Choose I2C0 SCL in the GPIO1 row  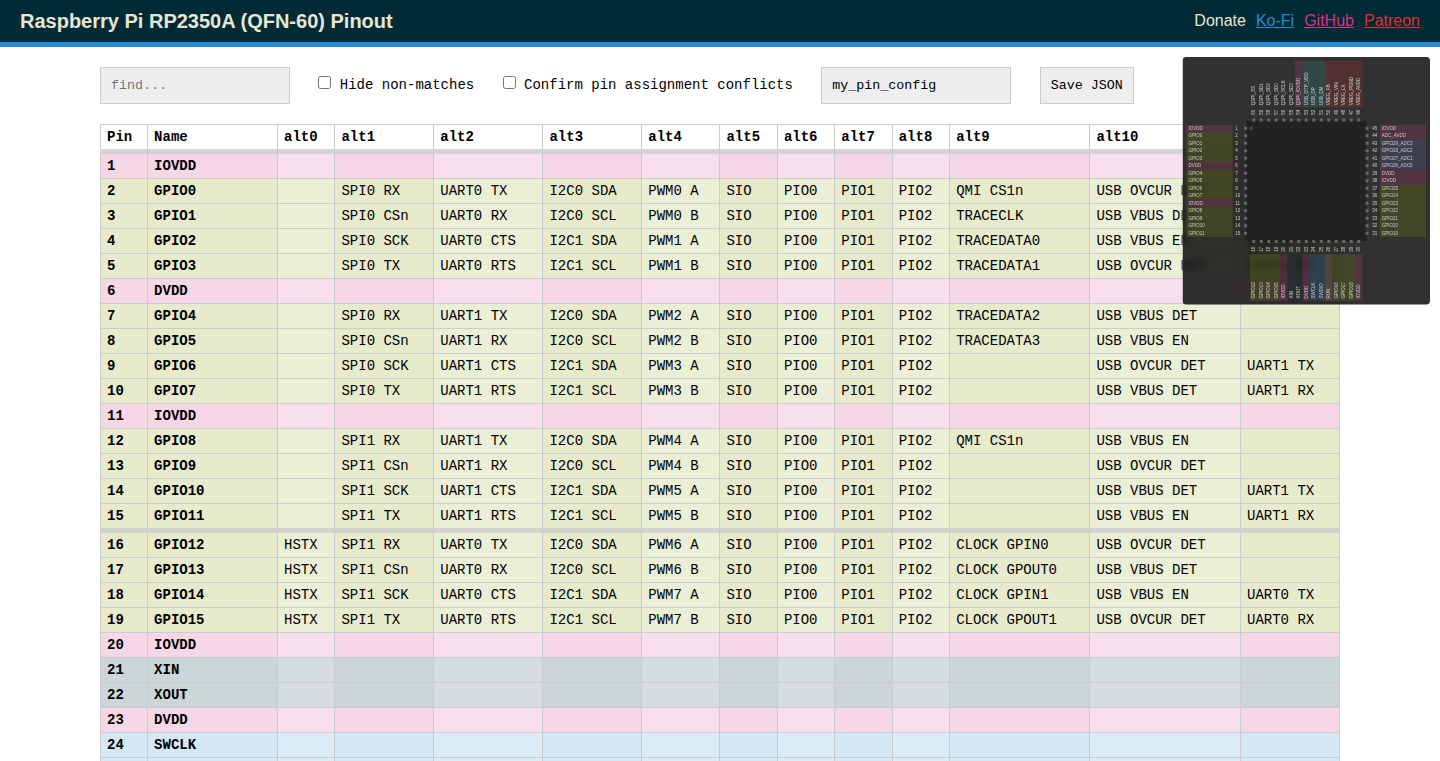coord(592,216)
